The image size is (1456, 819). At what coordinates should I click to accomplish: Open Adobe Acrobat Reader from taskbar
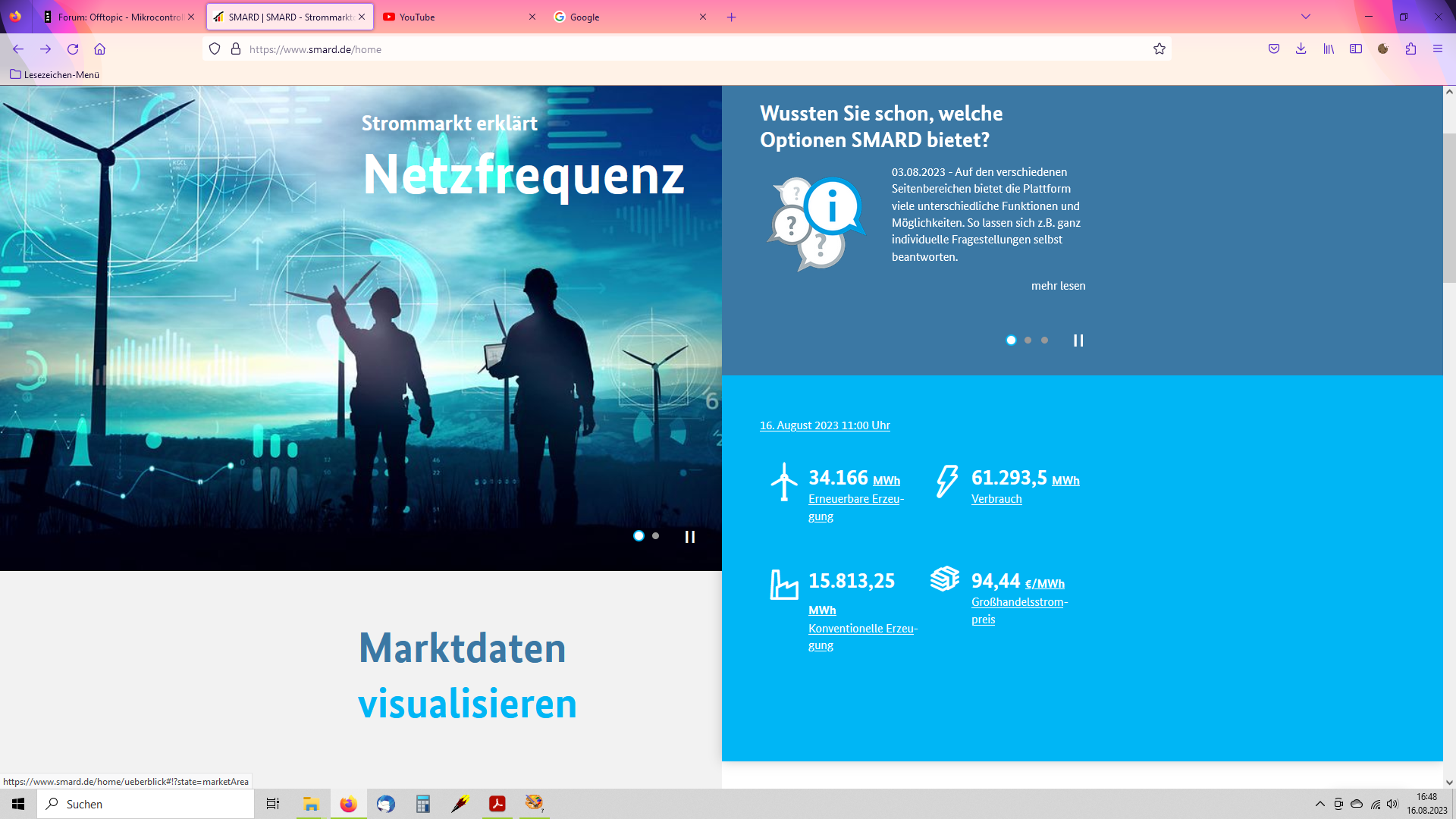tap(497, 804)
